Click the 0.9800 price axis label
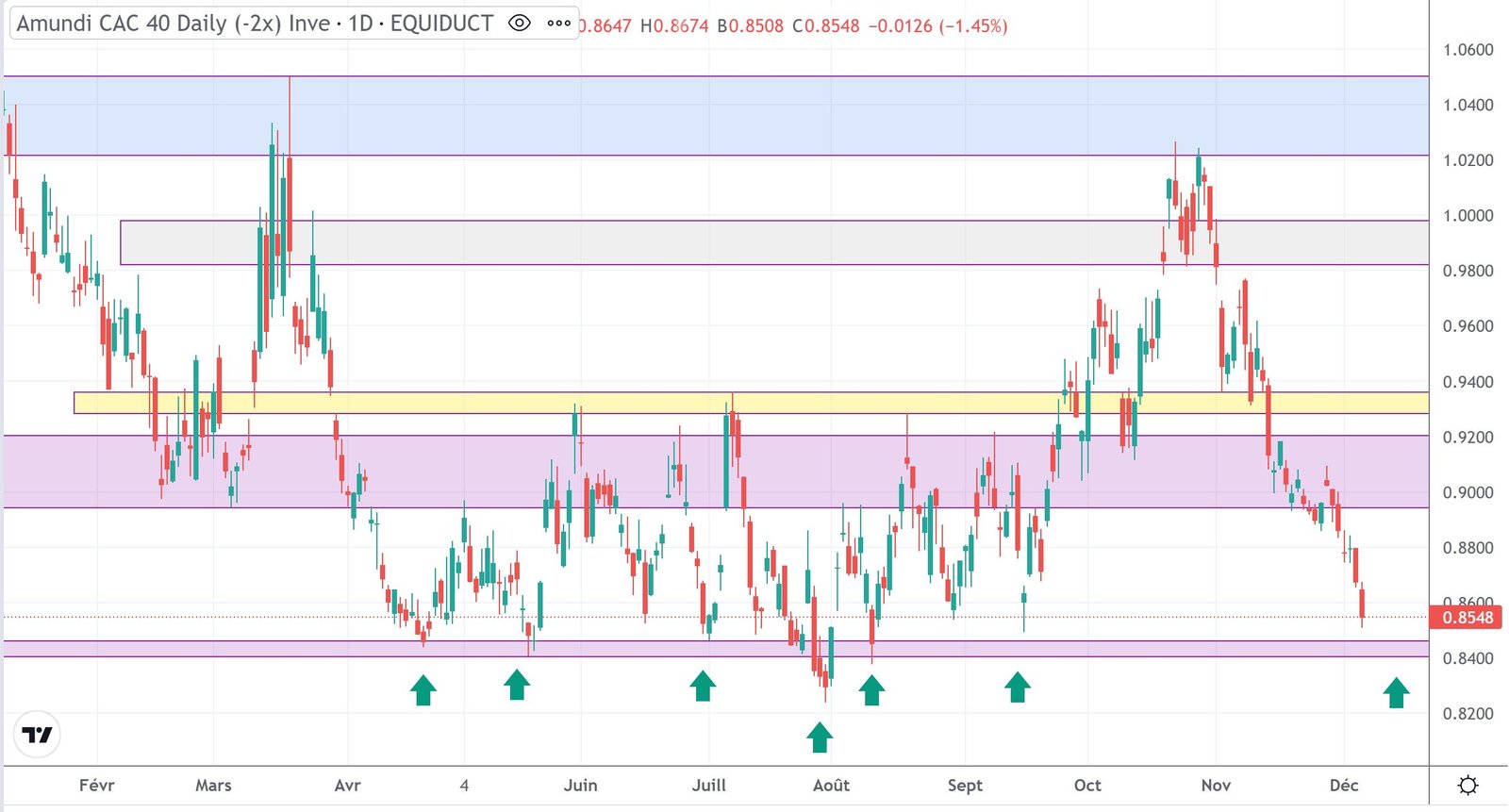 (1468, 271)
